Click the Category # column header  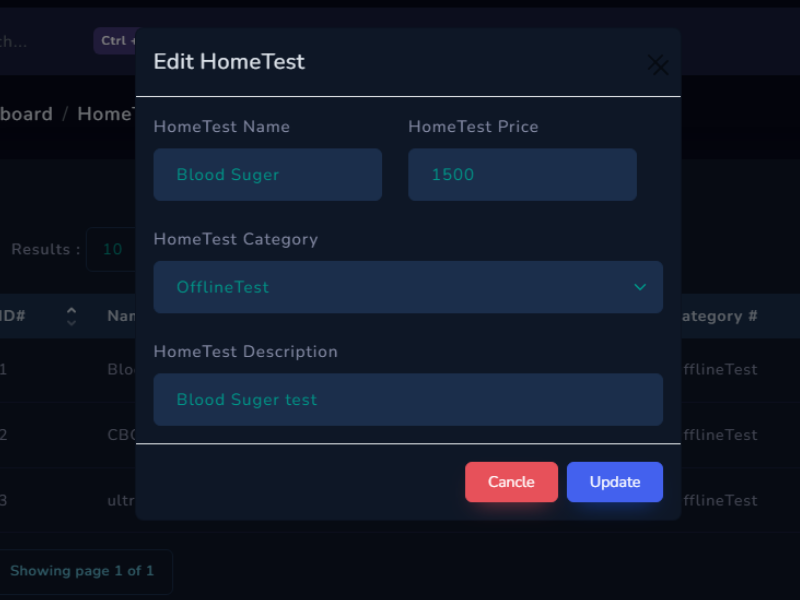[717, 316]
